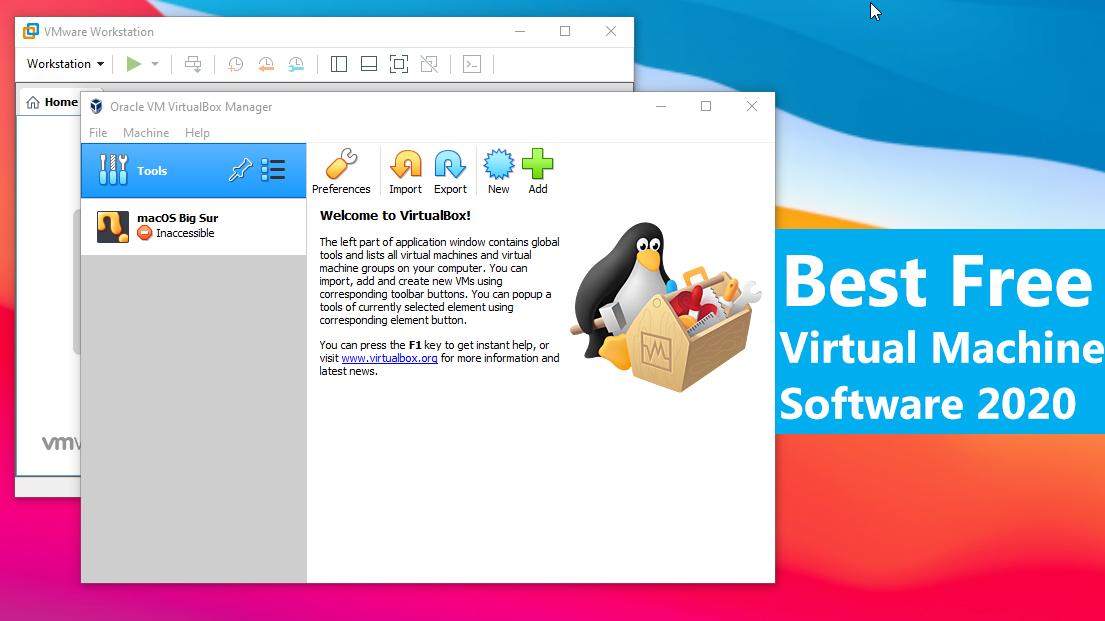Take a snapshot in VMware Workstation

coord(235,63)
